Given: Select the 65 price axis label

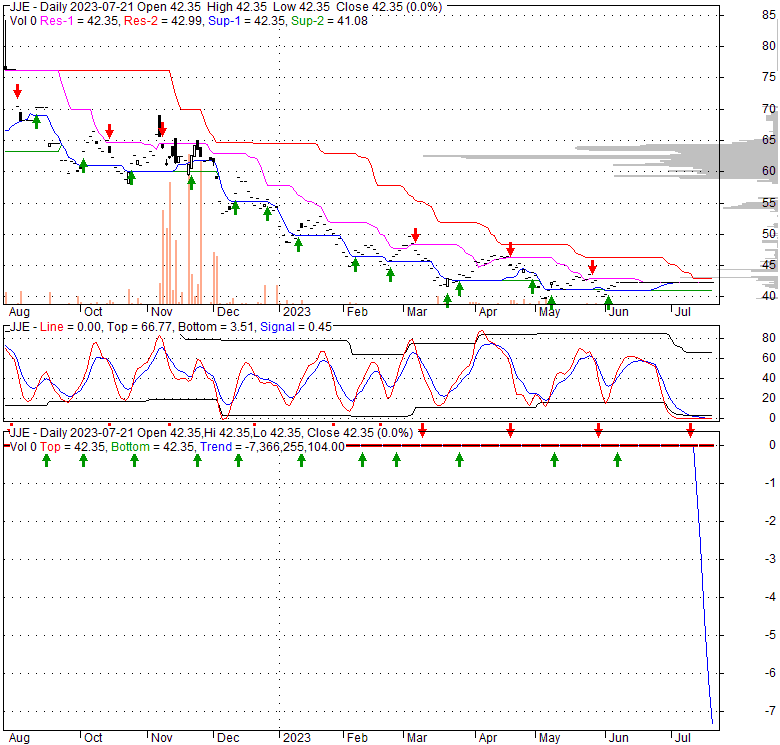Looking at the screenshot, I should point(769,140).
